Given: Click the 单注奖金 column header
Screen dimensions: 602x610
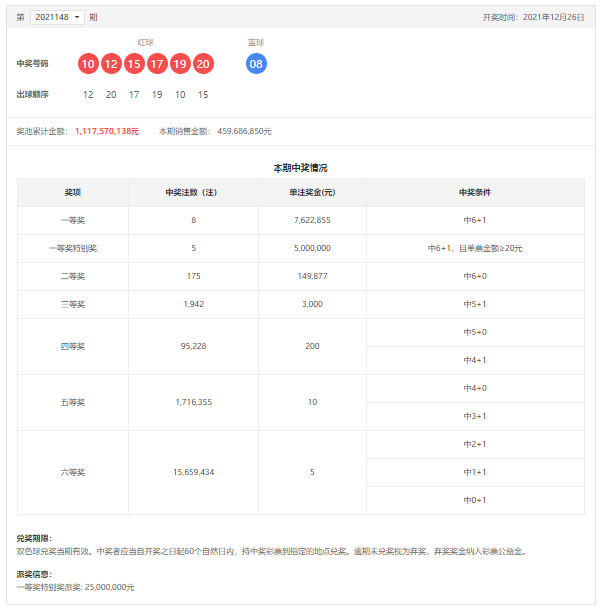Looking at the screenshot, I should pos(312,192).
